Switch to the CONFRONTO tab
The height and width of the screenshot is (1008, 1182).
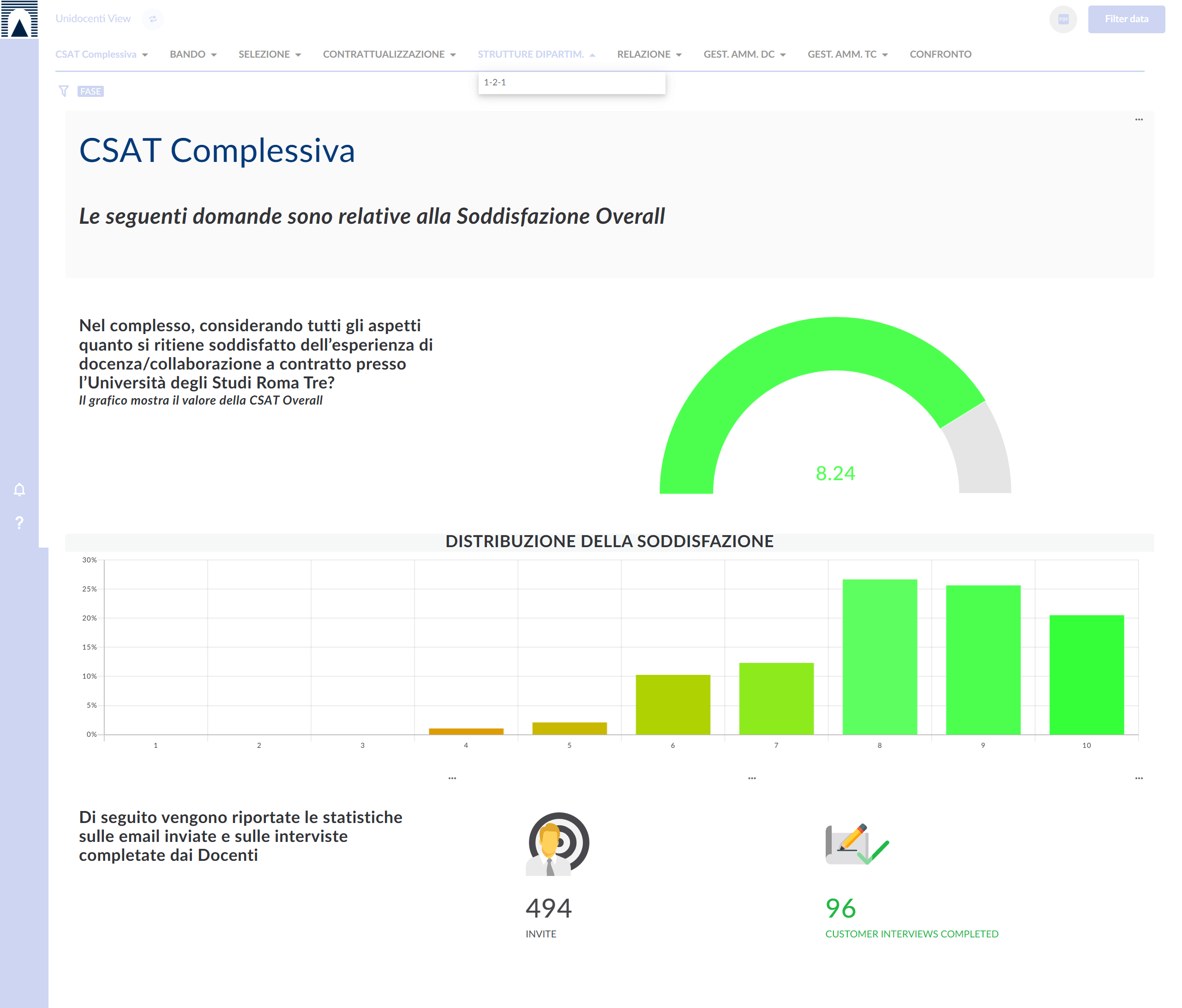coord(940,54)
